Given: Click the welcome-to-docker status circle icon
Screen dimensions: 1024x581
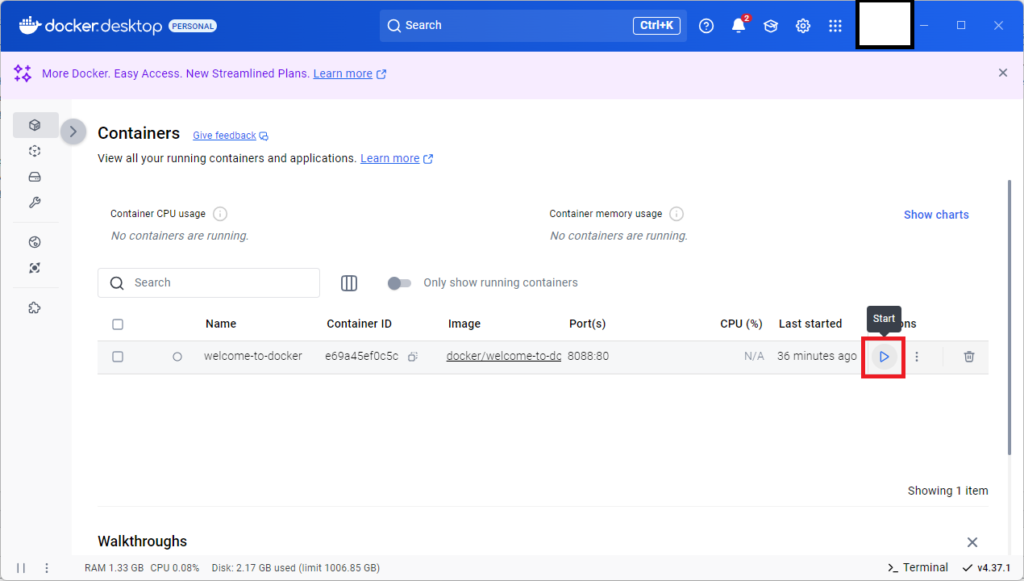Looking at the screenshot, I should point(177,357).
